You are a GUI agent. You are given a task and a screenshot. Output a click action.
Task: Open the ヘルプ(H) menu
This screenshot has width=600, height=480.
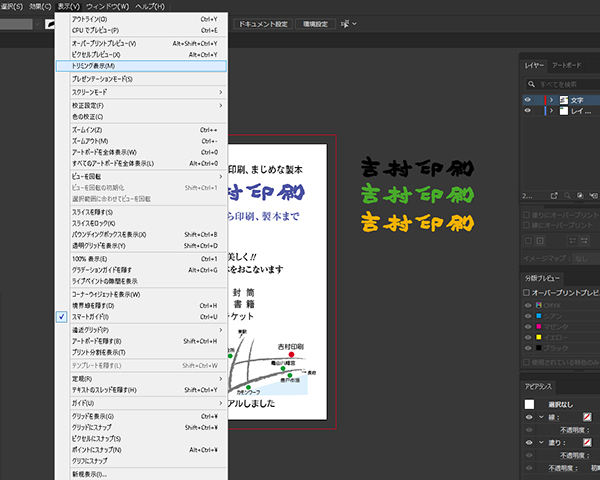coord(150,7)
